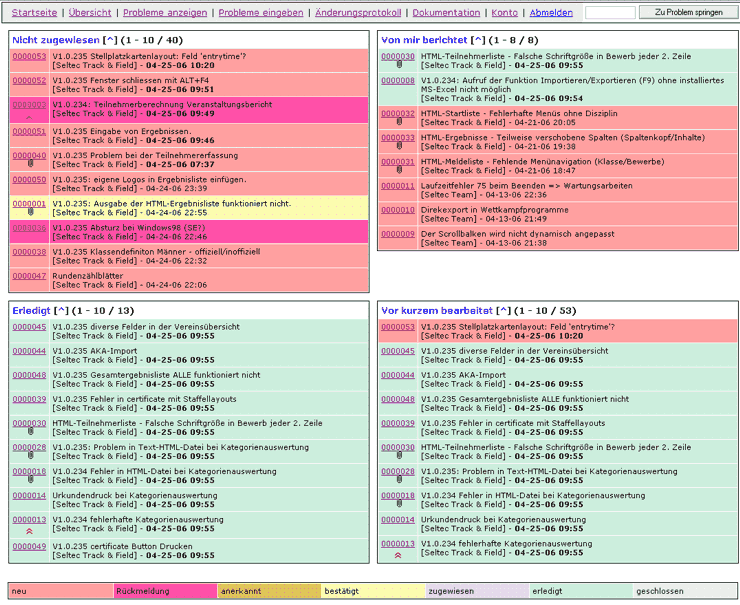Click priority arrow under issue 0000003
The height and width of the screenshot is (605, 740).
(x=29, y=117)
